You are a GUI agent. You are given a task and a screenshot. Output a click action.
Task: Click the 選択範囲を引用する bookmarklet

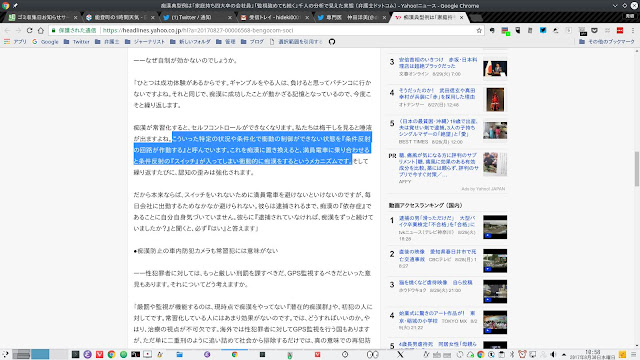(296, 42)
